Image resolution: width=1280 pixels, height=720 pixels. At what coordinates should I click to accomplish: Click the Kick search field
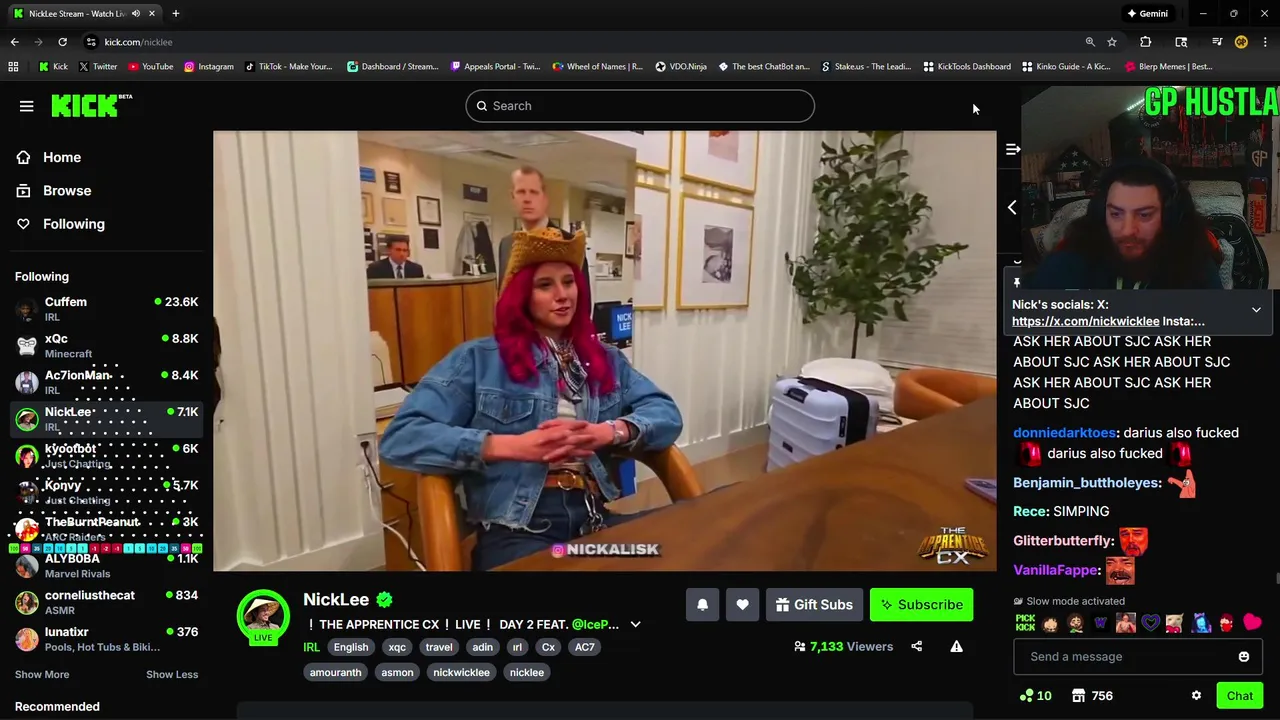coord(640,106)
